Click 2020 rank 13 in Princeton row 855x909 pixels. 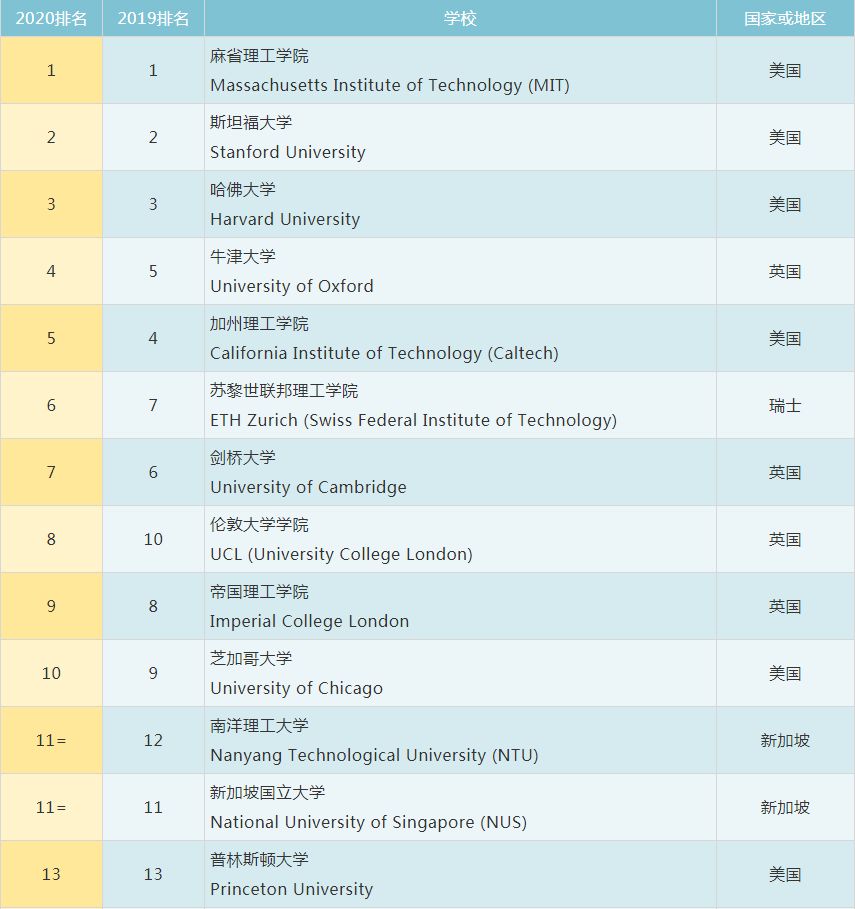pyautogui.click(x=51, y=874)
